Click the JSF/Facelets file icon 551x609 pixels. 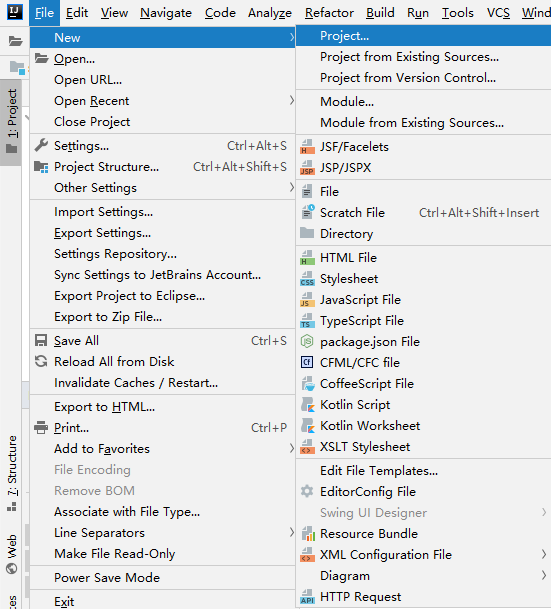[x=307, y=147]
